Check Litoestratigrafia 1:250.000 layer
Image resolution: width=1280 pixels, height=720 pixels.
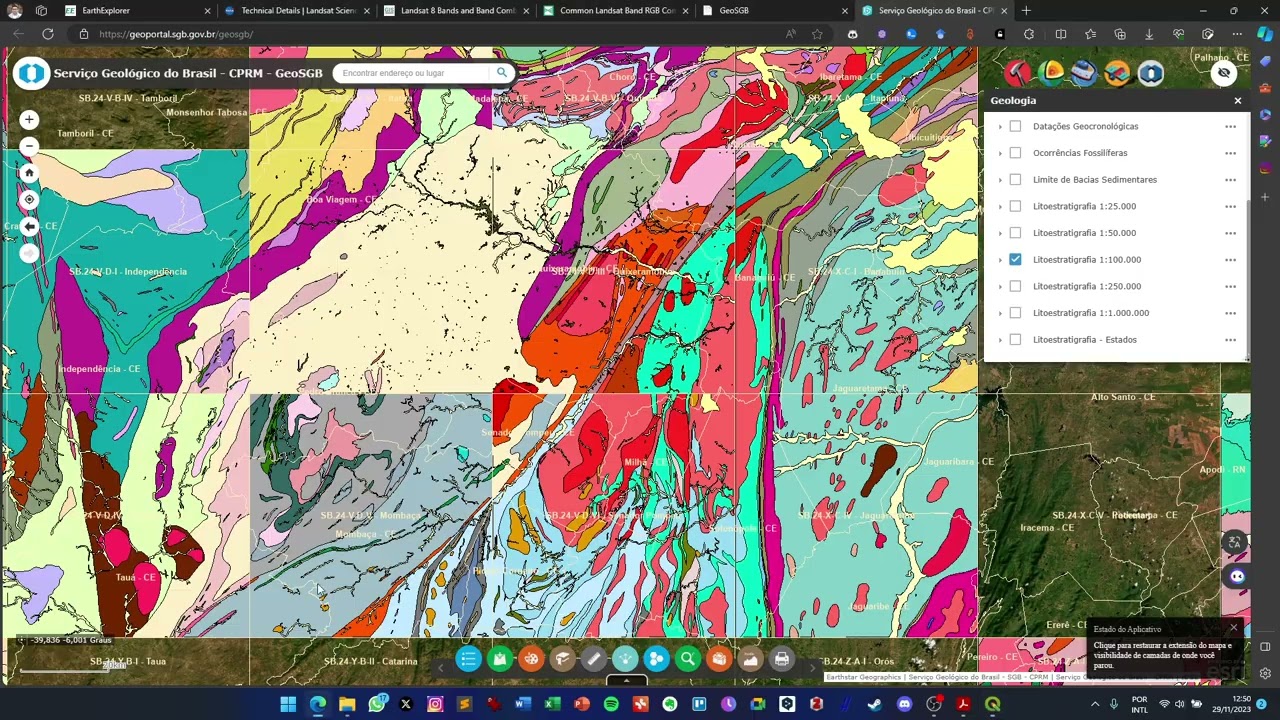point(1015,286)
